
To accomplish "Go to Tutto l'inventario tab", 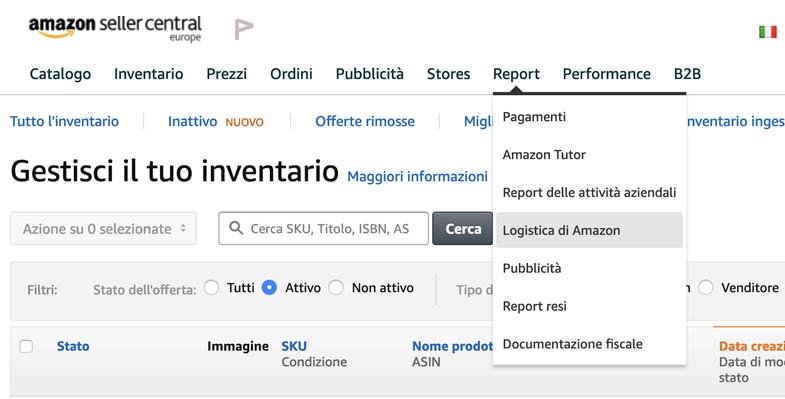I will point(65,121).
